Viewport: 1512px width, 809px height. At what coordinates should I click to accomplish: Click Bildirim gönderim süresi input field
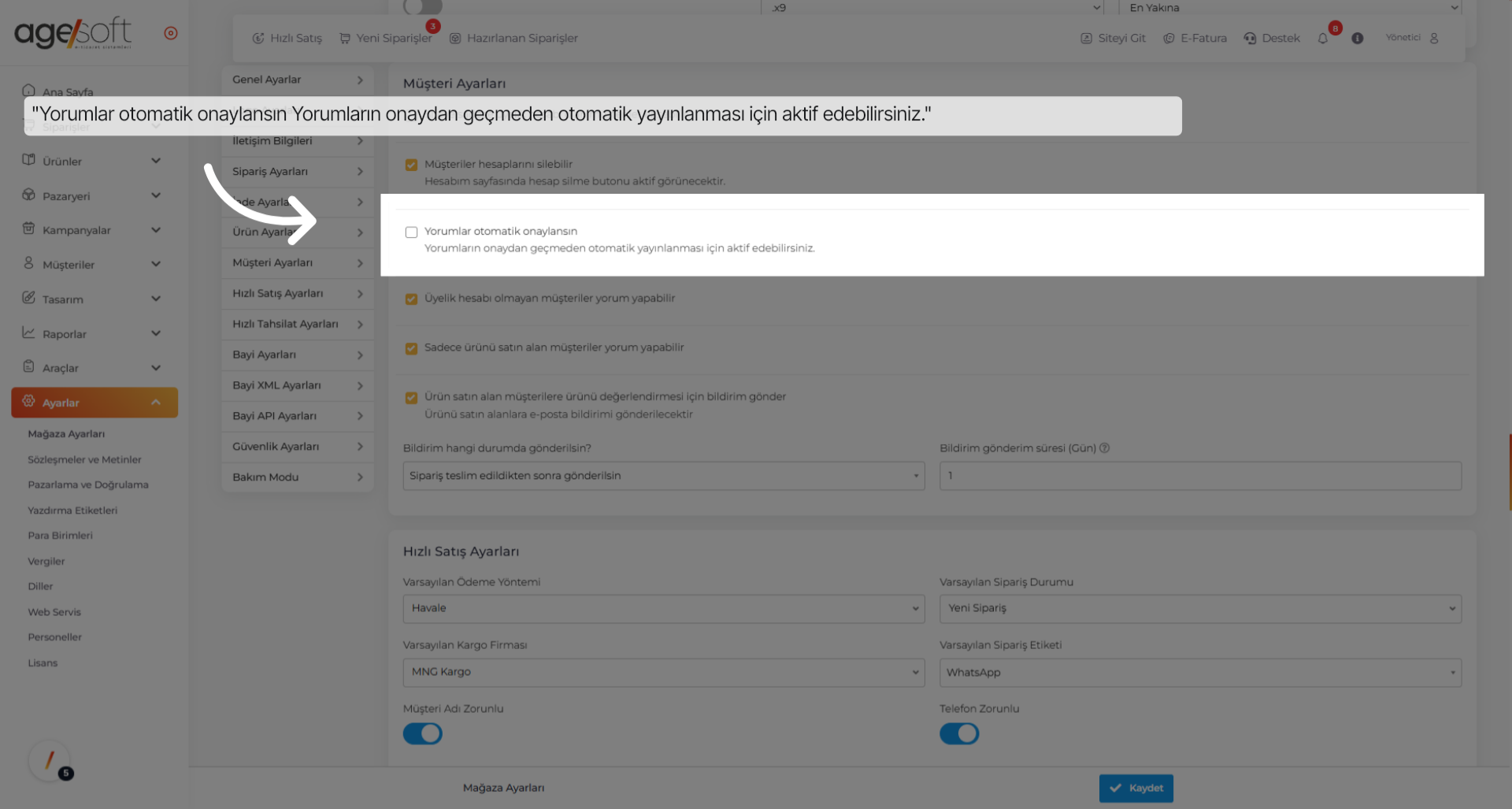[x=1200, y=476]
